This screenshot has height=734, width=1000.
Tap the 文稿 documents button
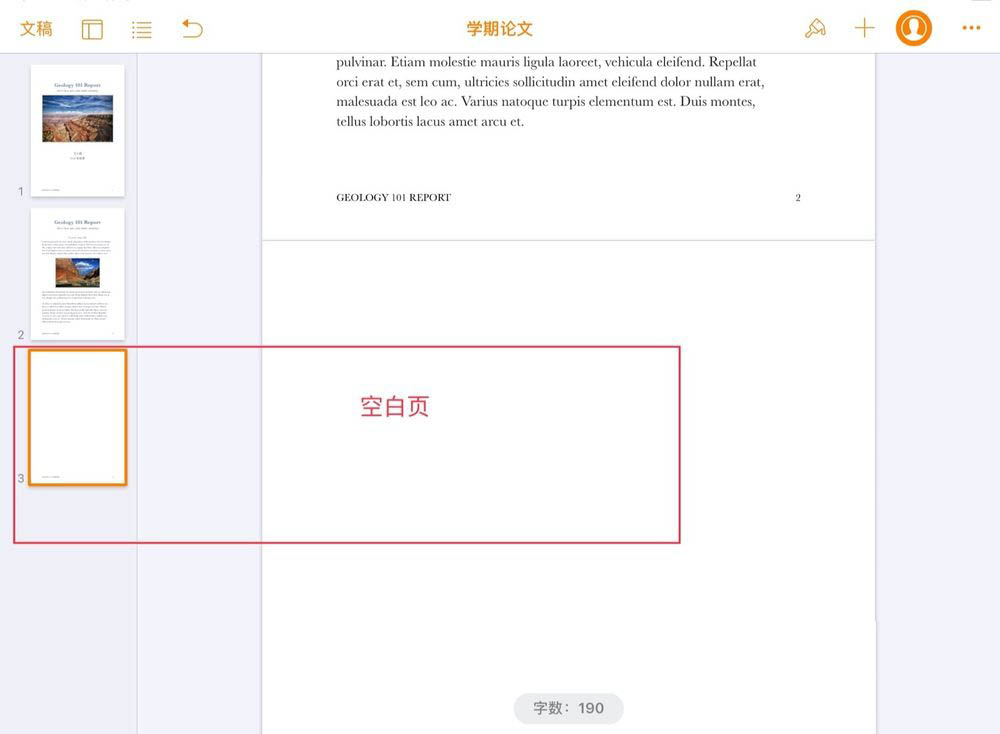pos(36,29)
